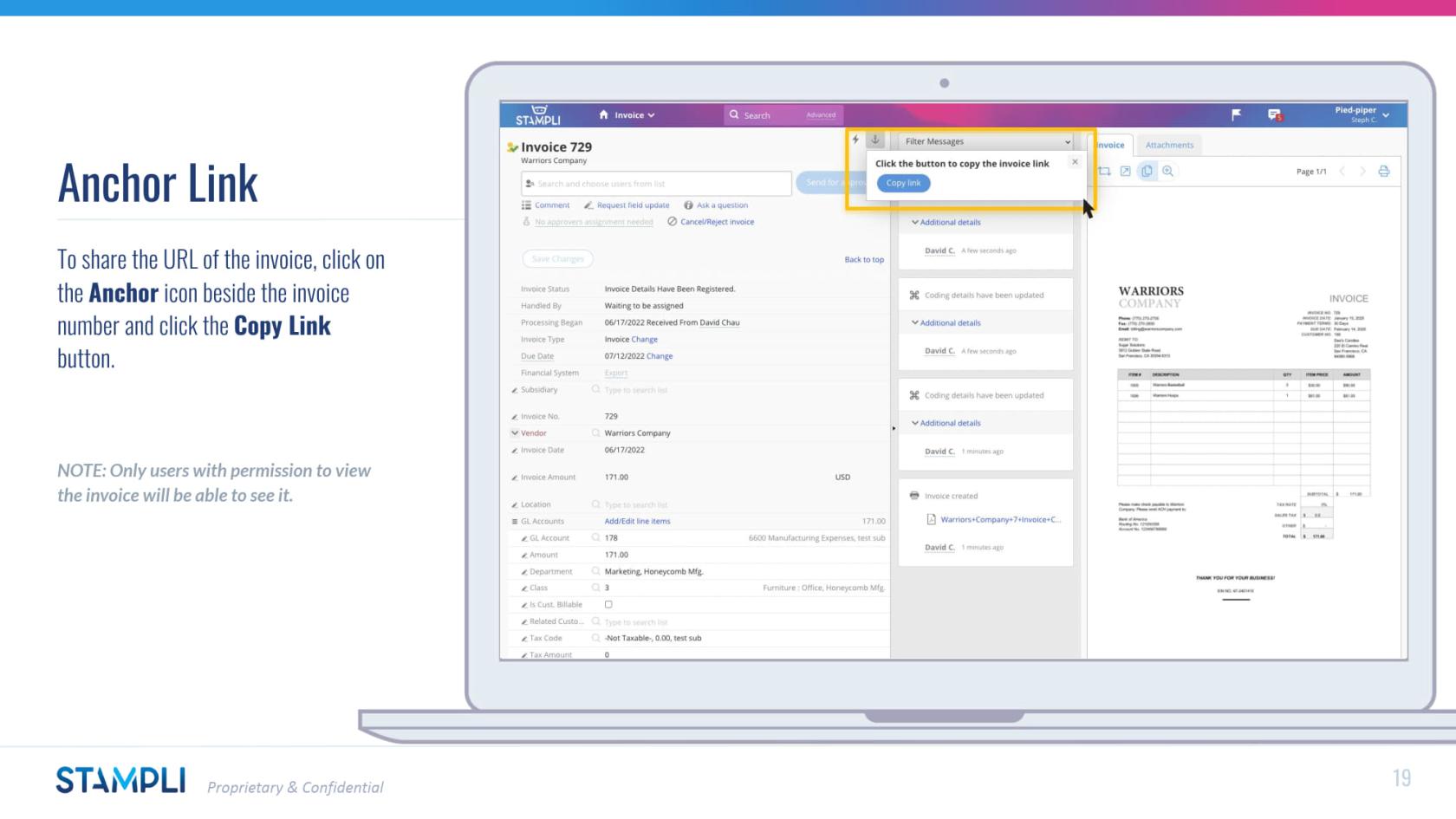Switch to the Attachments tab
1456x819 pixels.
pos(1169,146)
